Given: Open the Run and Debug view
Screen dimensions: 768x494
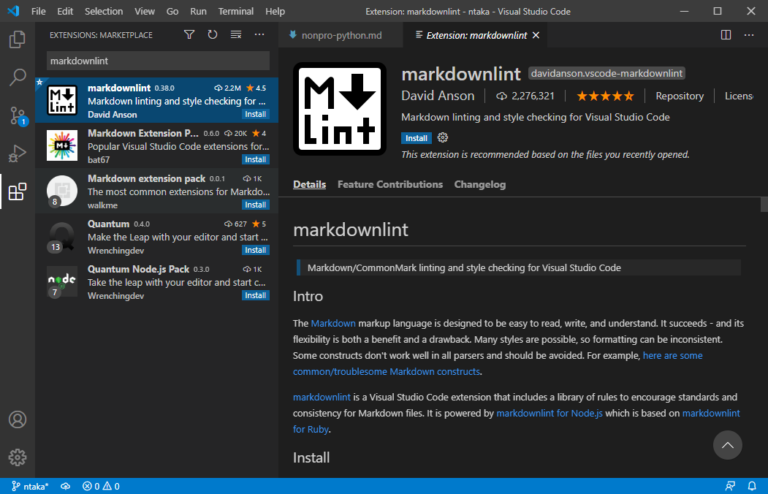Looking at the screenshot, I should tap(17, 153).
